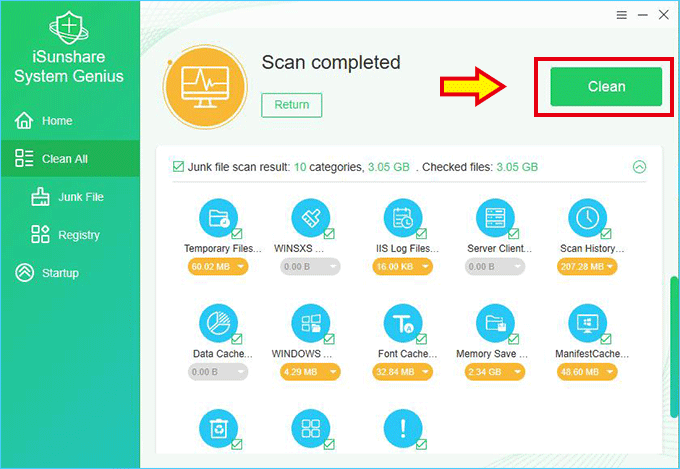The height and width of the screenshot is (469, 680).
Task: Open the 0.00 B WINSXS dropdown
Action: point(311,266)
